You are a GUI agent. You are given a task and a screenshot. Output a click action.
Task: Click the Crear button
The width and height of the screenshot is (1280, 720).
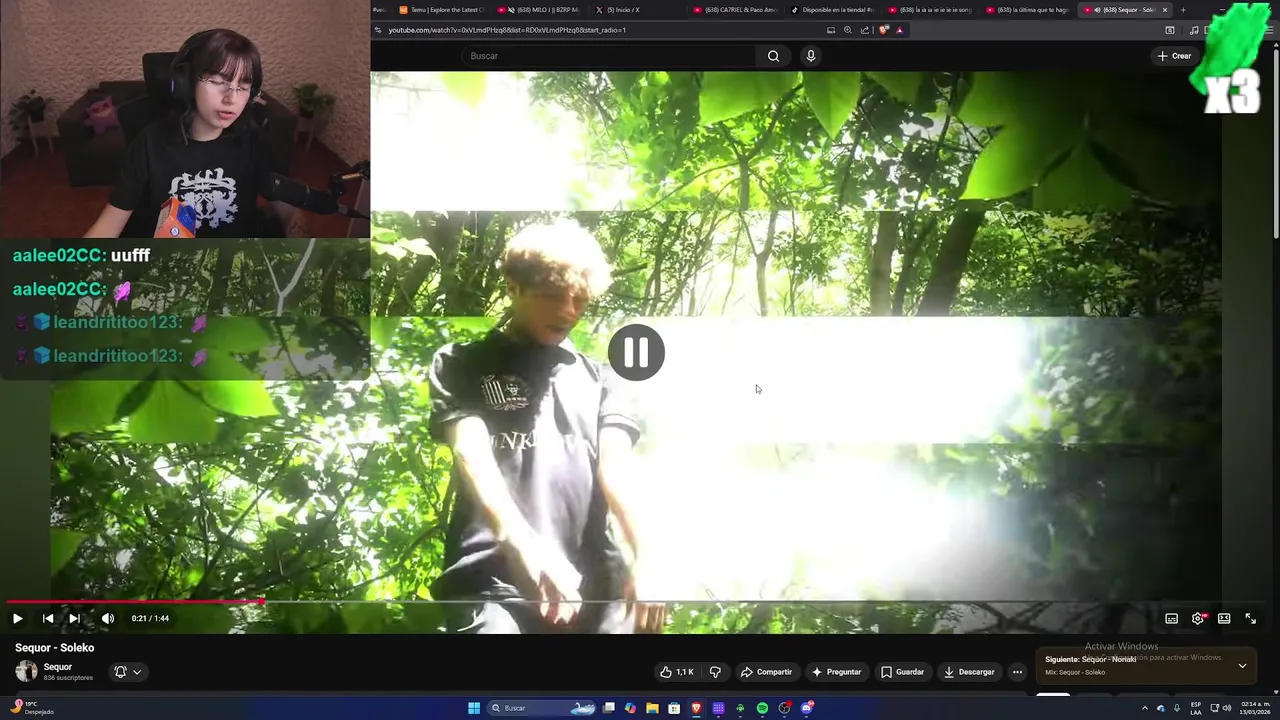[x=1174, y=56]
